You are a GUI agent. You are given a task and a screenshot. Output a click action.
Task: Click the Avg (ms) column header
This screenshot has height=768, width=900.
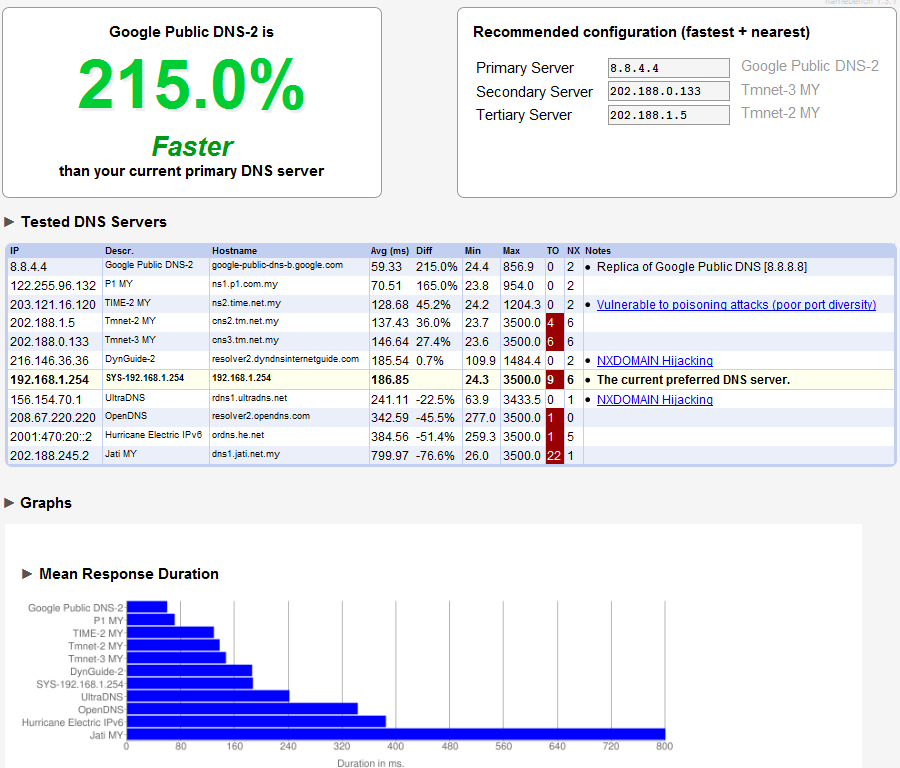click(x=390, y=250)
